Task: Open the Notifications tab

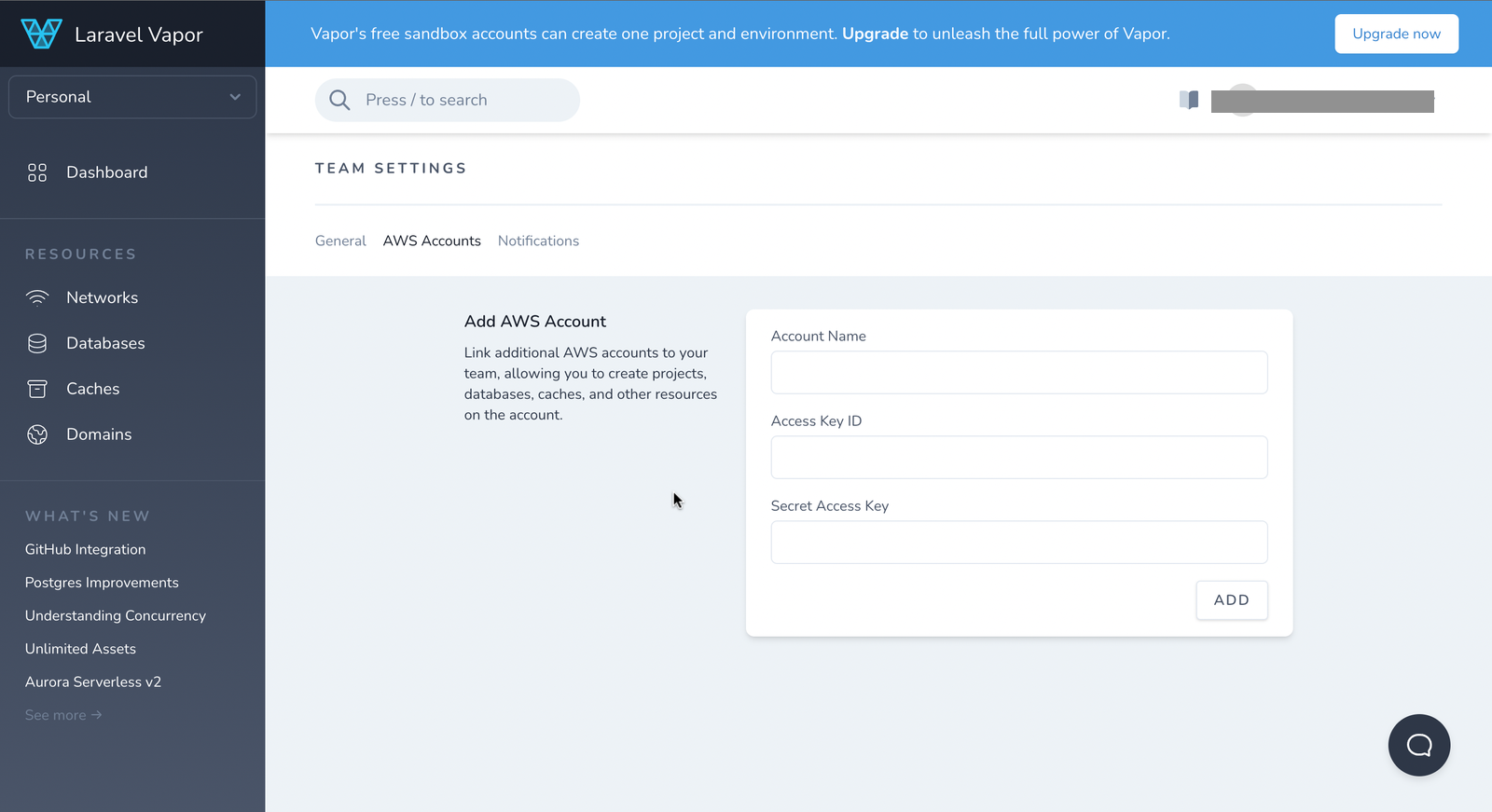Action: coord(538,241)
